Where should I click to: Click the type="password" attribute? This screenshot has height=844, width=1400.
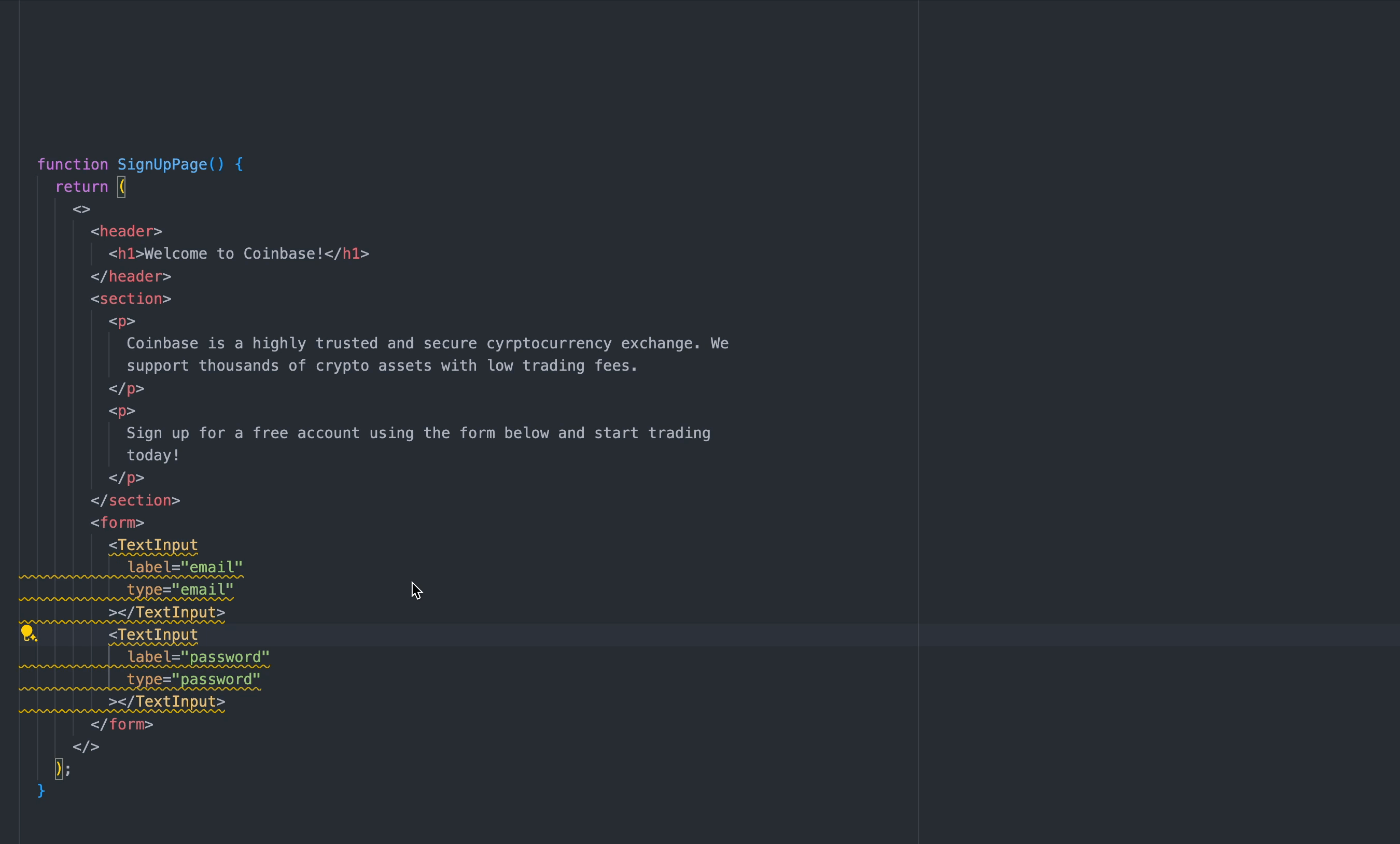193,680
